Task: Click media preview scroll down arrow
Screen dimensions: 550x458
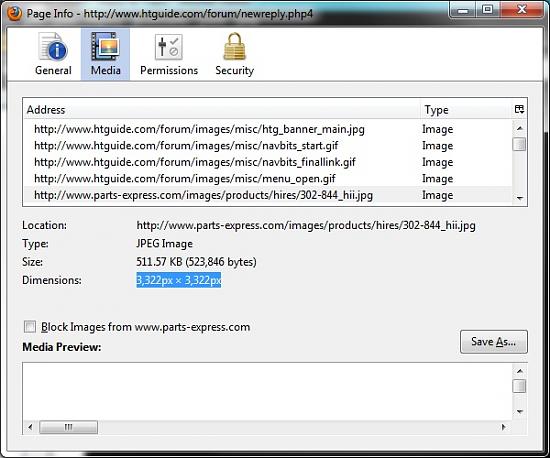Action: click(x=519, y=412)
